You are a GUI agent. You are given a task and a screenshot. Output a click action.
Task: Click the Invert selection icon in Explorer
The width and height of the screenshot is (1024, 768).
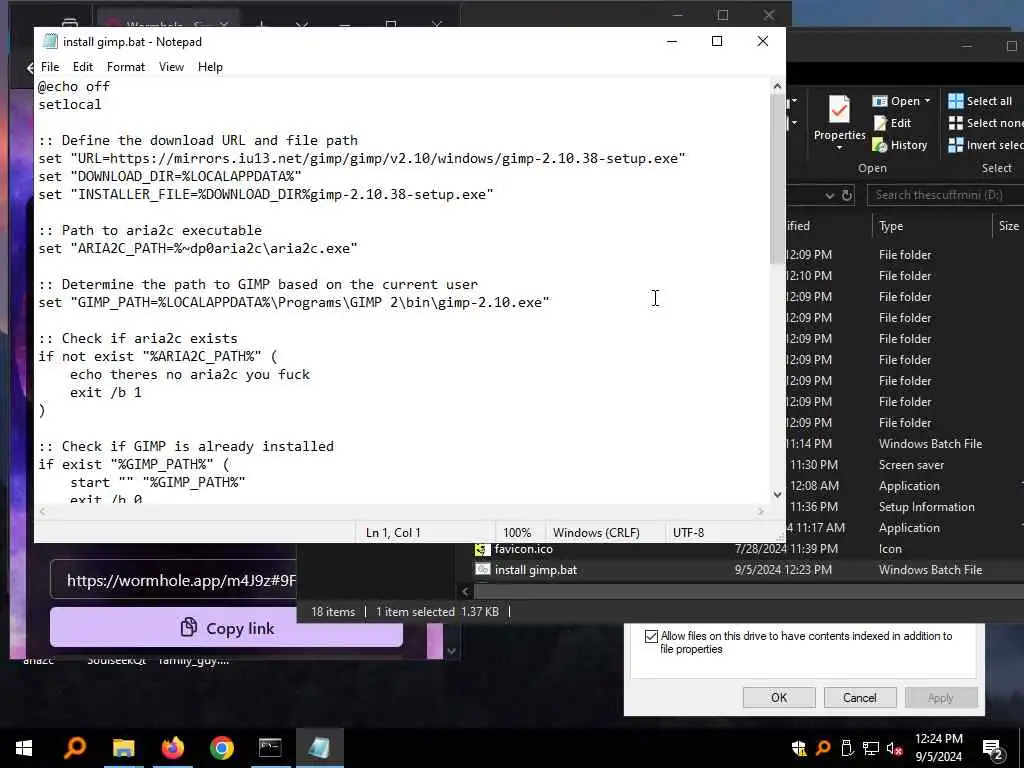pyautogui.click(x=955, y=145)
